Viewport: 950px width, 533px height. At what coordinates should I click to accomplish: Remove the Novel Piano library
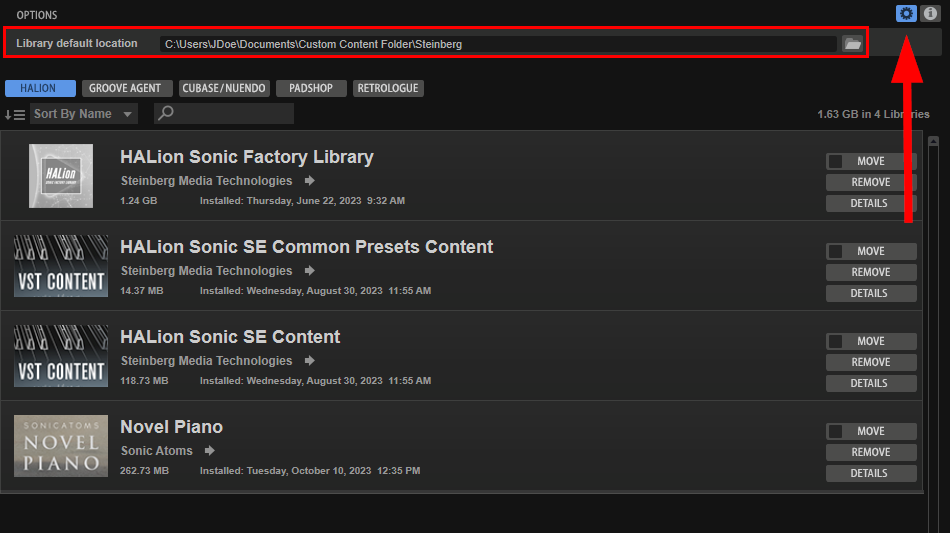pos(870,452)
